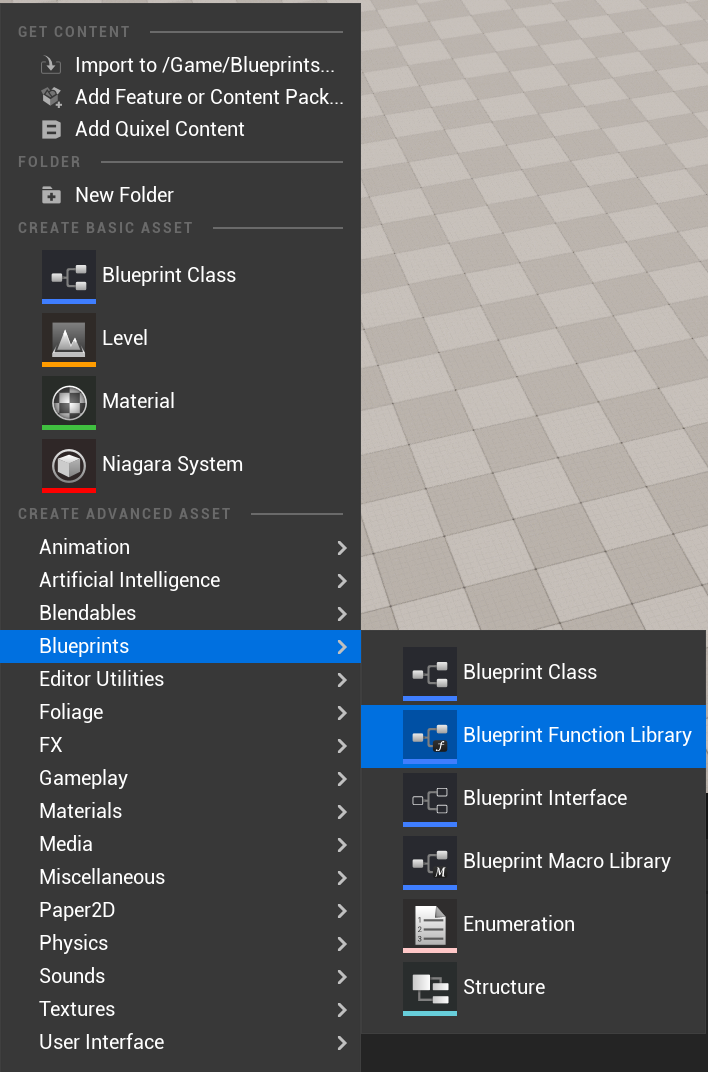Expand the Editor Utilities submenu arrow
This screenshot has width=708, height=1072.
point(342,680)
